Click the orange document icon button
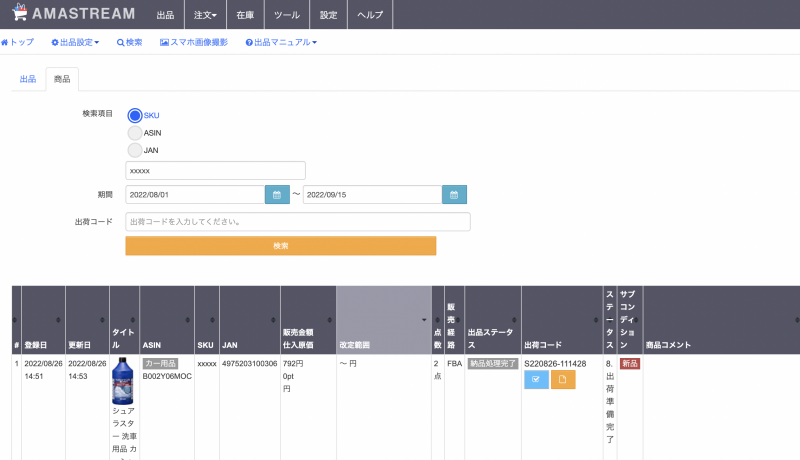The image size is (800, 460). tap(563, 379)
